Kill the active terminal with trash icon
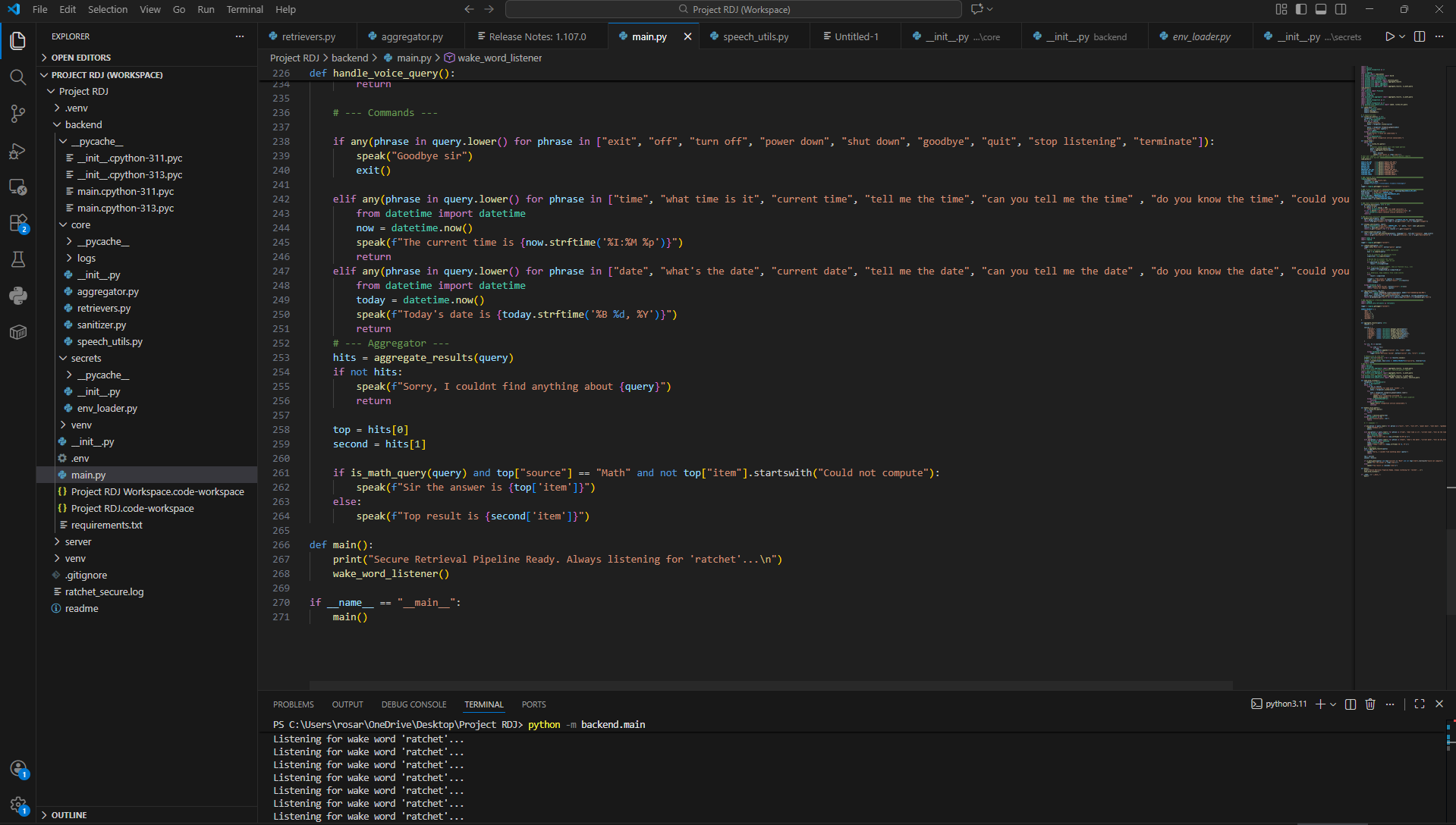The image size is (1456, 825). [x=1370, y=704]
